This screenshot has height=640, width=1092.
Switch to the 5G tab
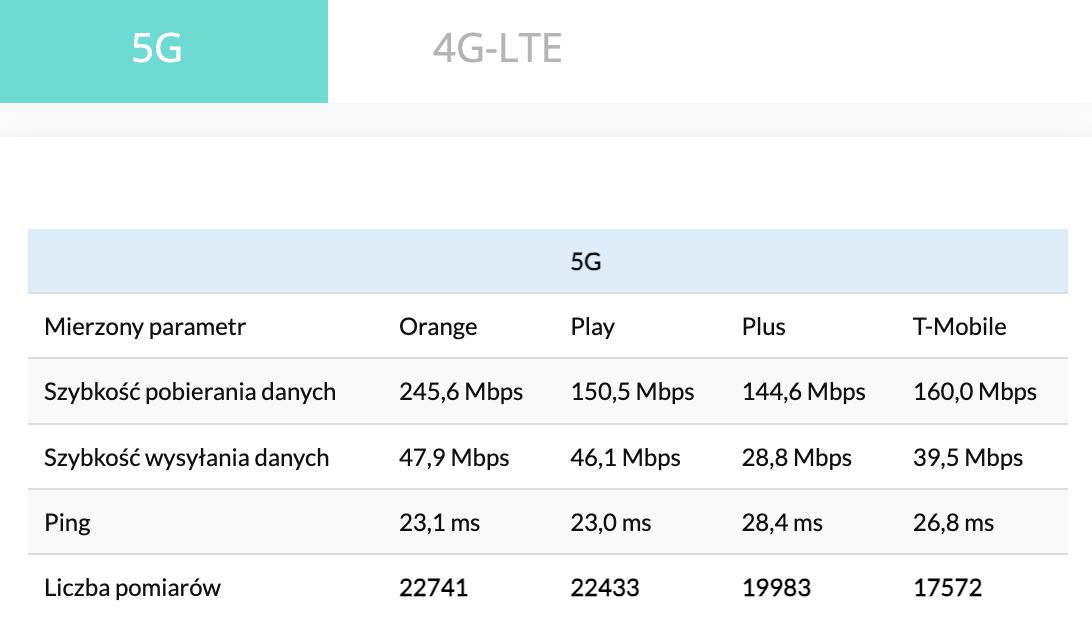pyautogui.click(x=158, y=49)
